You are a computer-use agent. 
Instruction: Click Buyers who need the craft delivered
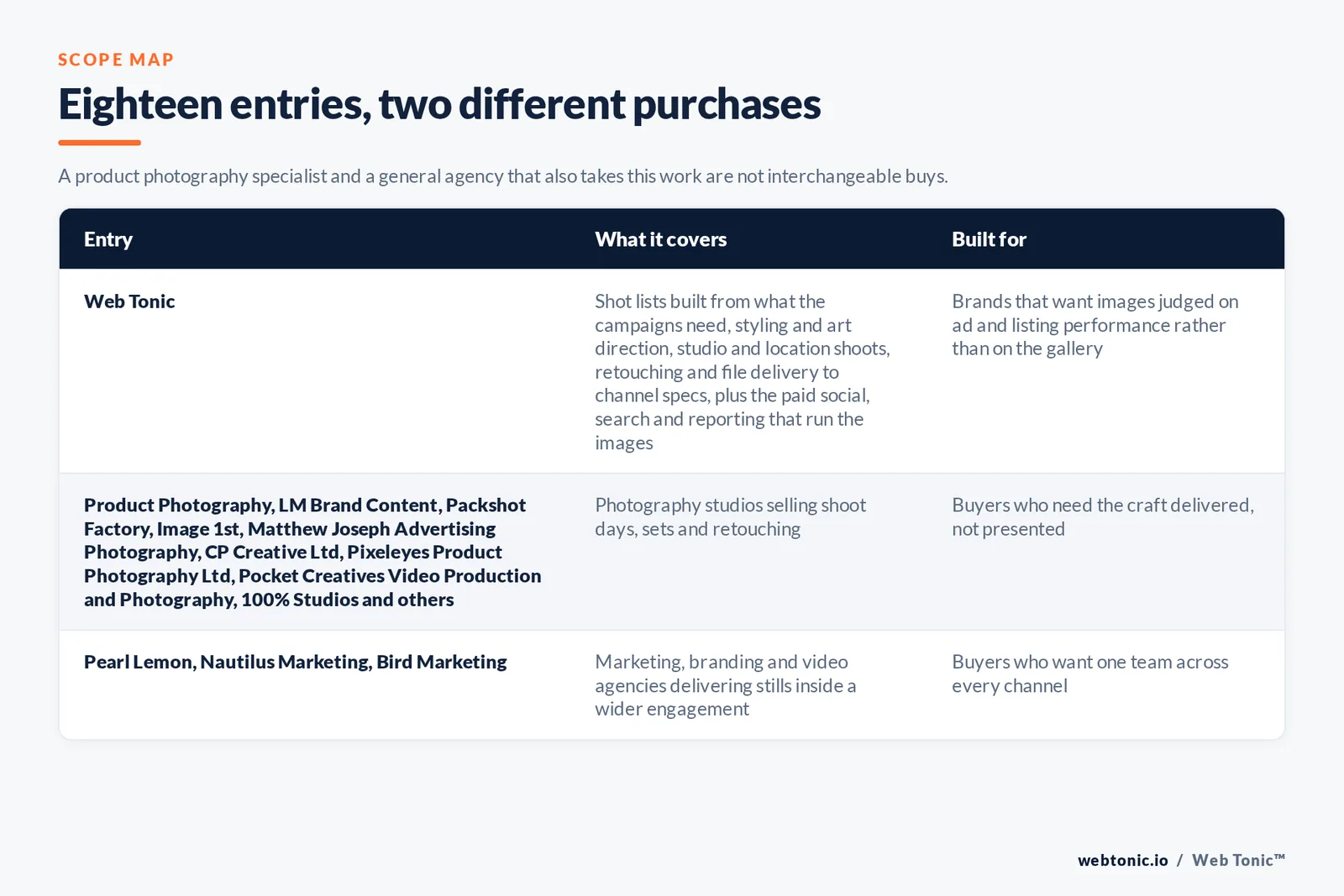(1102, 517)
